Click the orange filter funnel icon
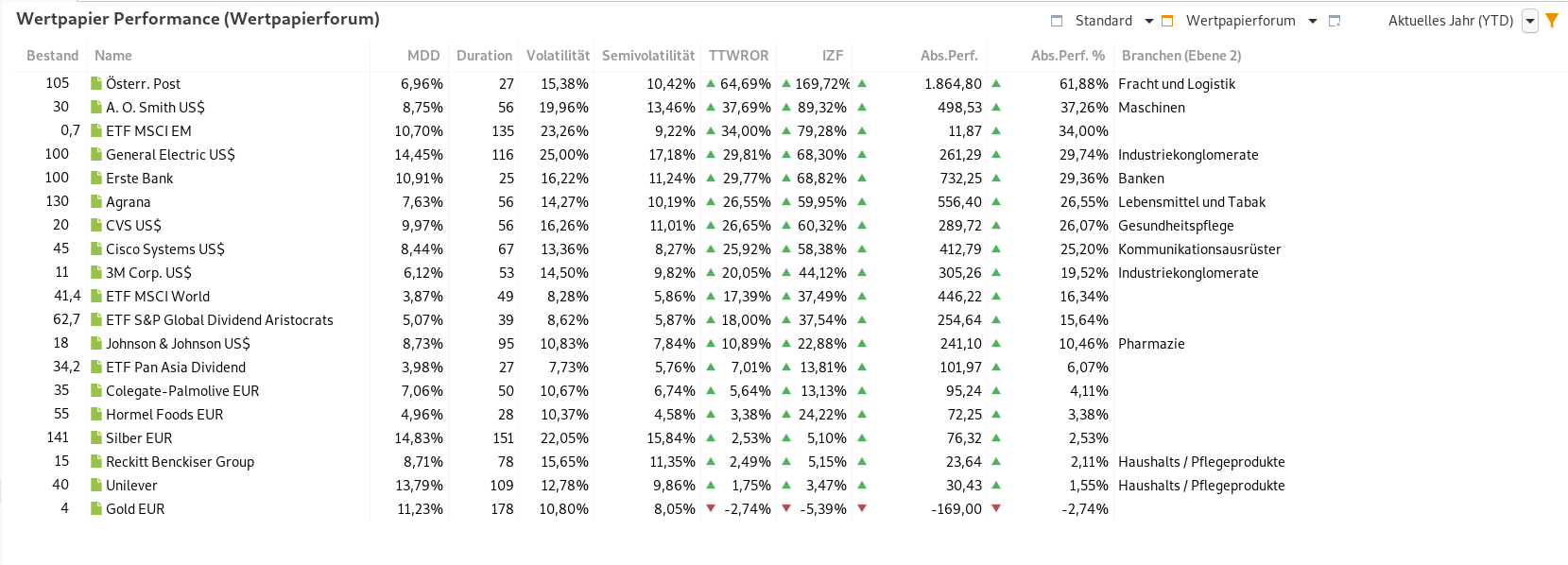 [1552, 20]
